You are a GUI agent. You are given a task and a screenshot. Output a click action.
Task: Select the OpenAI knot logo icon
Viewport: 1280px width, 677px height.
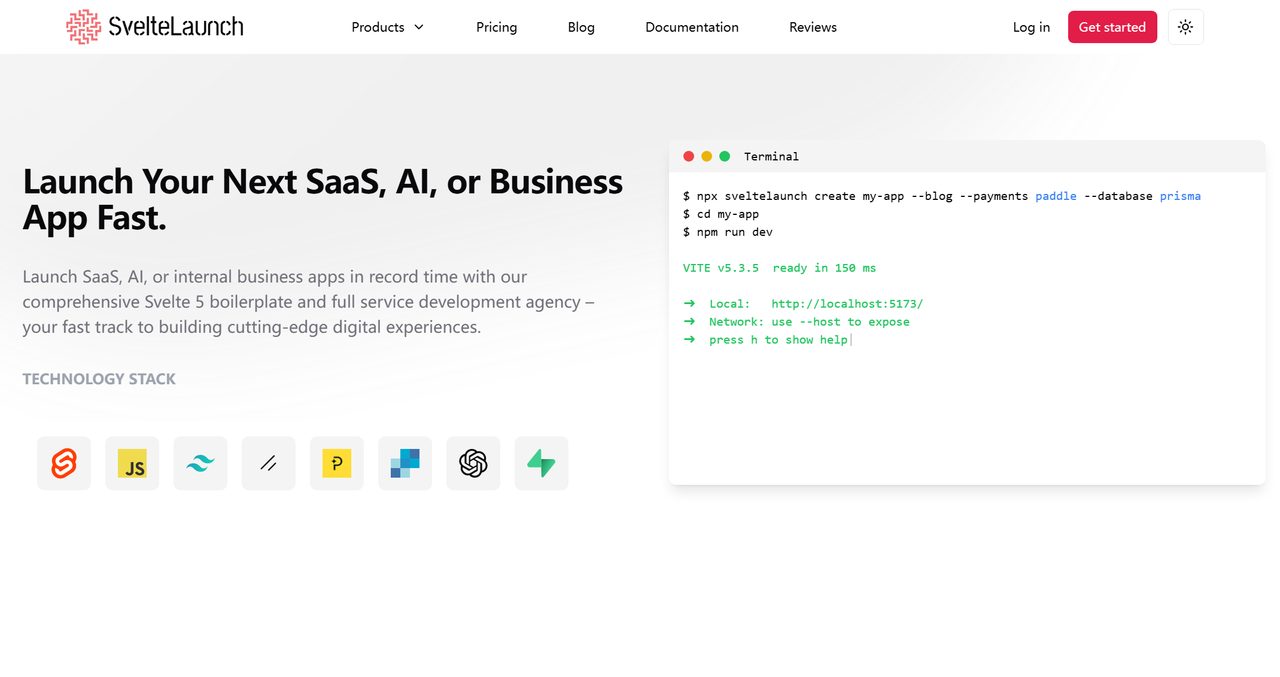(x=473, y=463)
